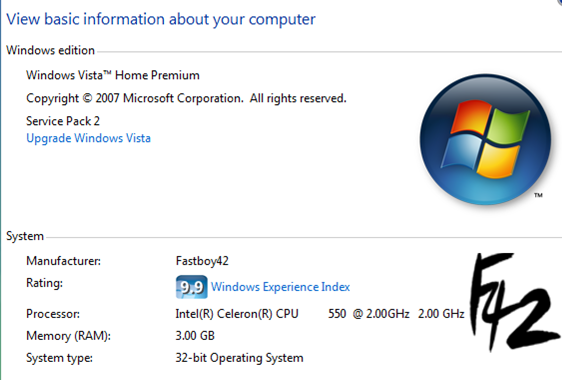This screenshot has height=380, width=562.
Task: Click the F42 manufacturer logo
Action: click(x=514, y=302)
